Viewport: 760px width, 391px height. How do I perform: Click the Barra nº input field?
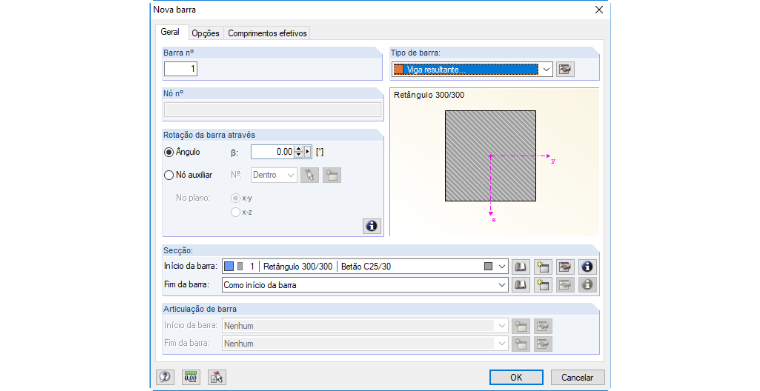(x=181, y=69)
